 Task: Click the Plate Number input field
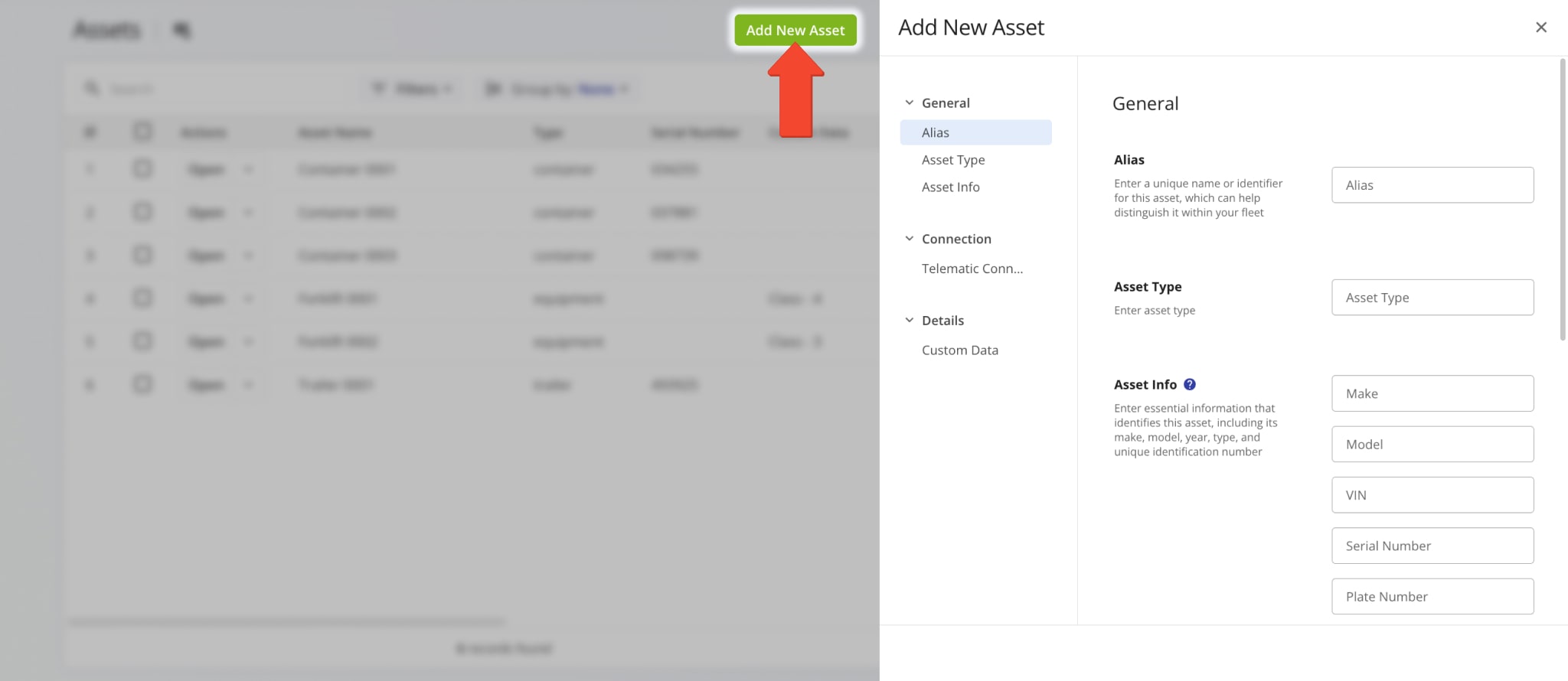1432,596
